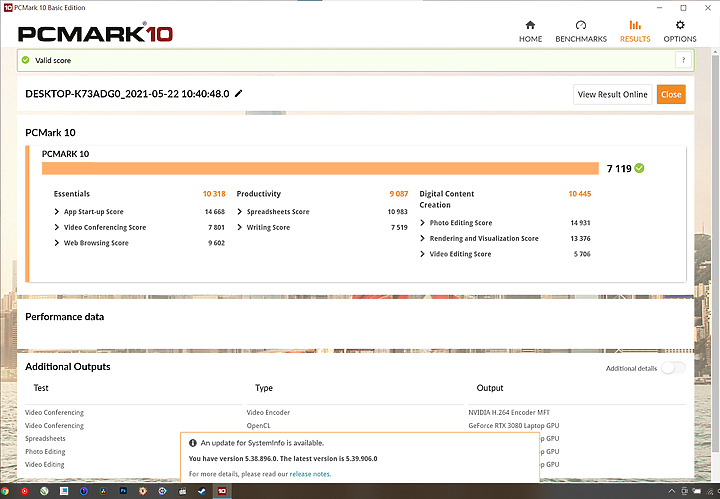Click the OpenCL type cell
The image size is (720, 499).
pyautogui.click(x=259, y=426)
